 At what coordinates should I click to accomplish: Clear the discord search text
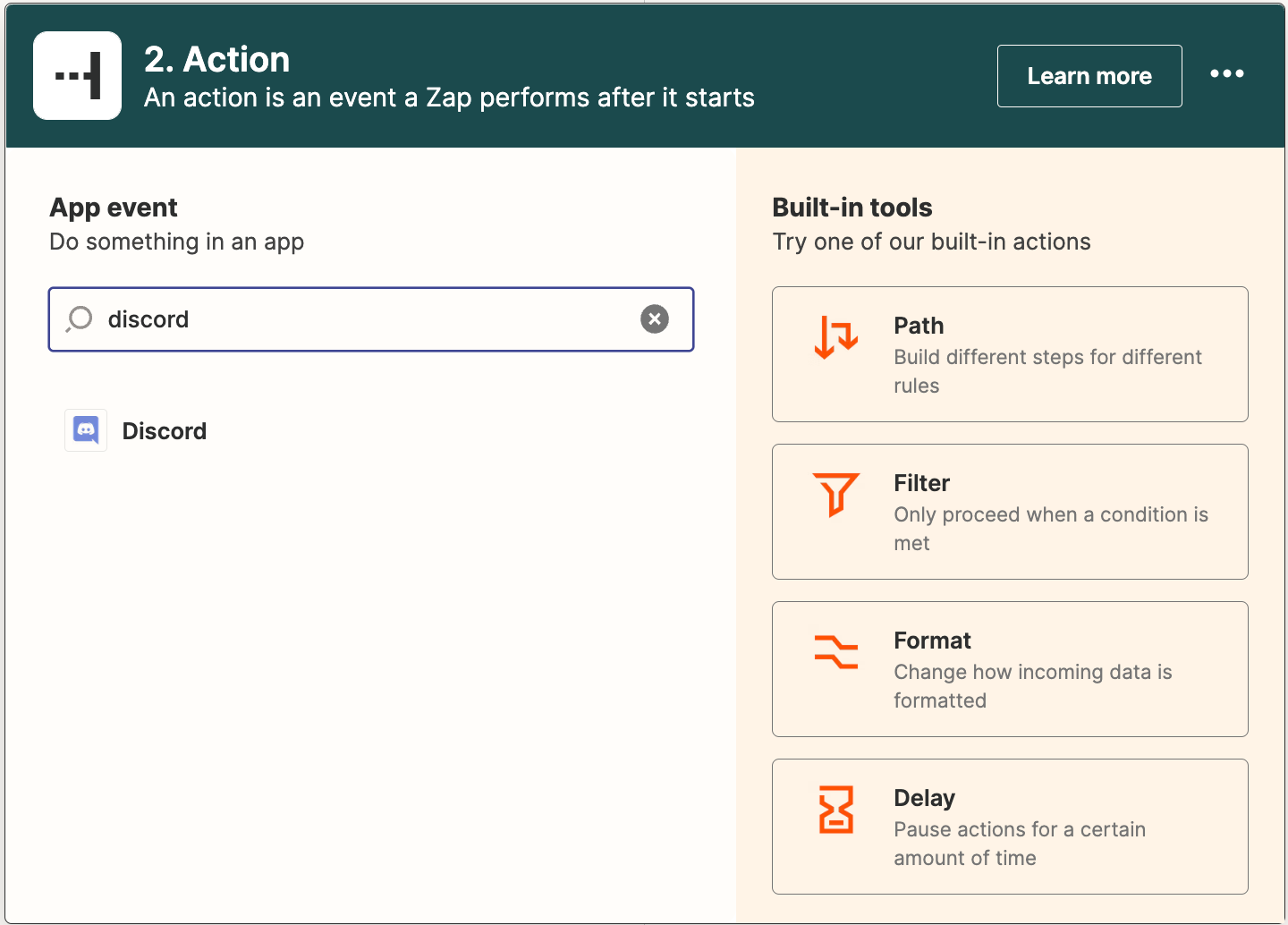[x=655, y=319]
